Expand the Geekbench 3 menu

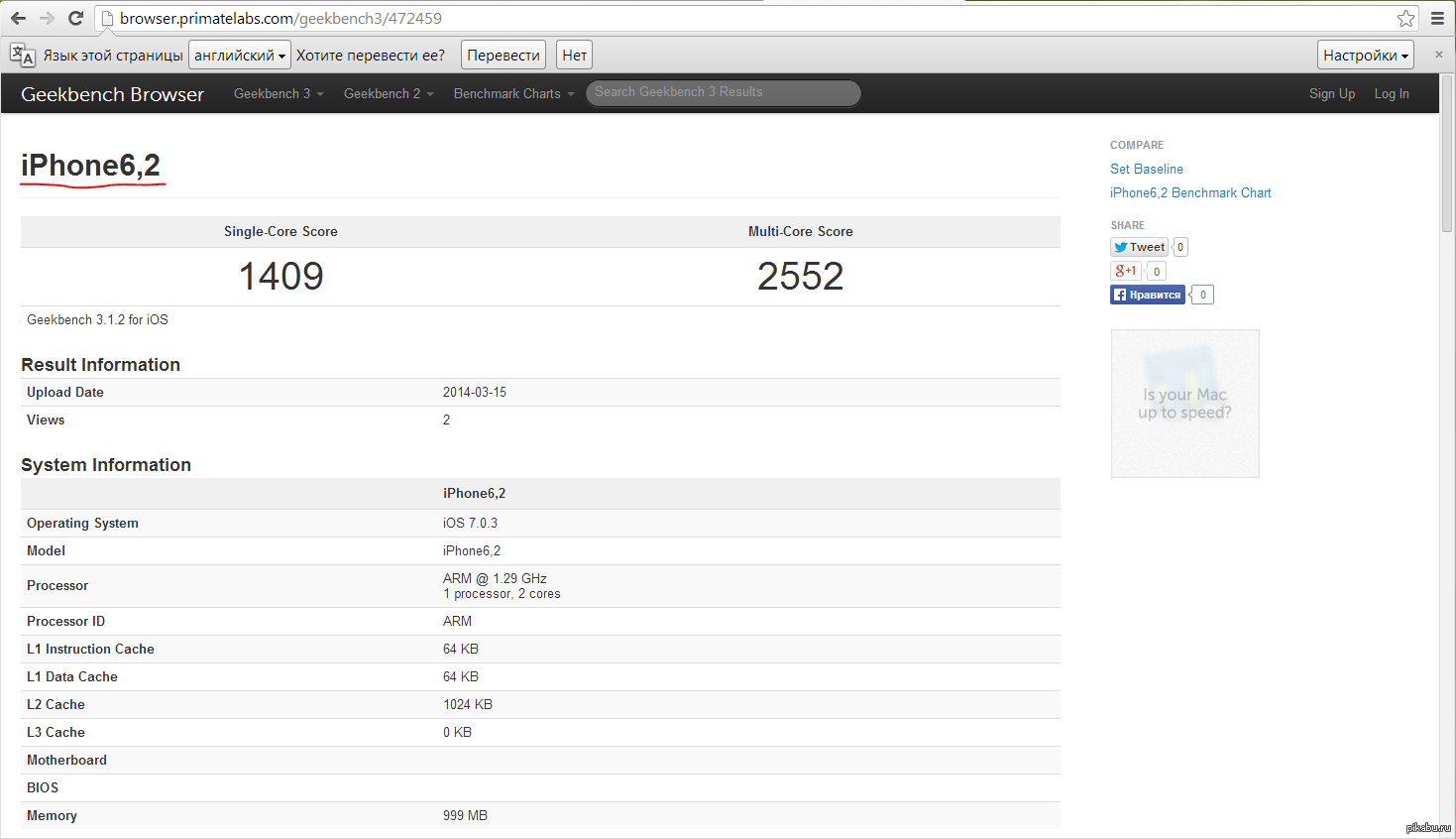click(x=279, y=93)
